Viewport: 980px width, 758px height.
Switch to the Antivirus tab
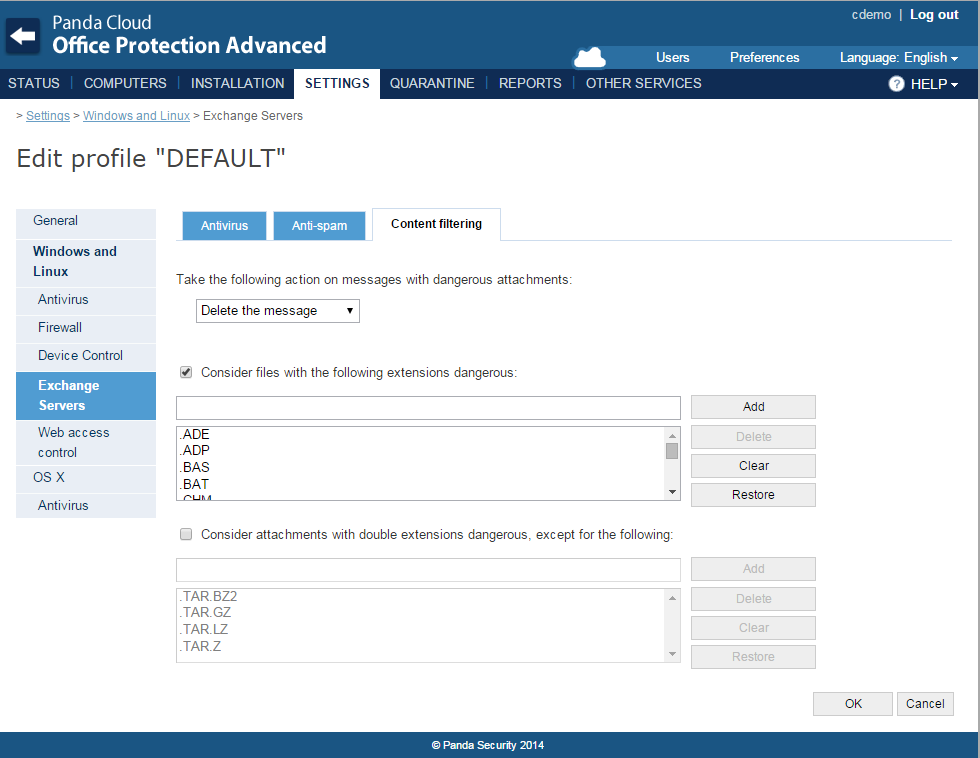[224, 226]
